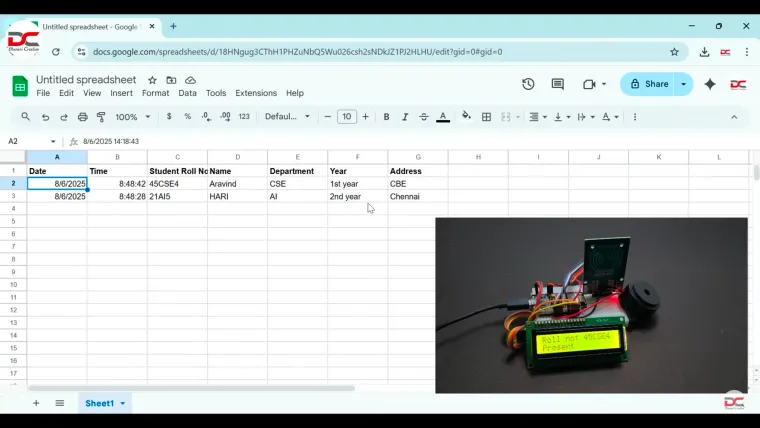Star the Untitled spreadsheet
760x428 pixels.
[x=152, y=80]
